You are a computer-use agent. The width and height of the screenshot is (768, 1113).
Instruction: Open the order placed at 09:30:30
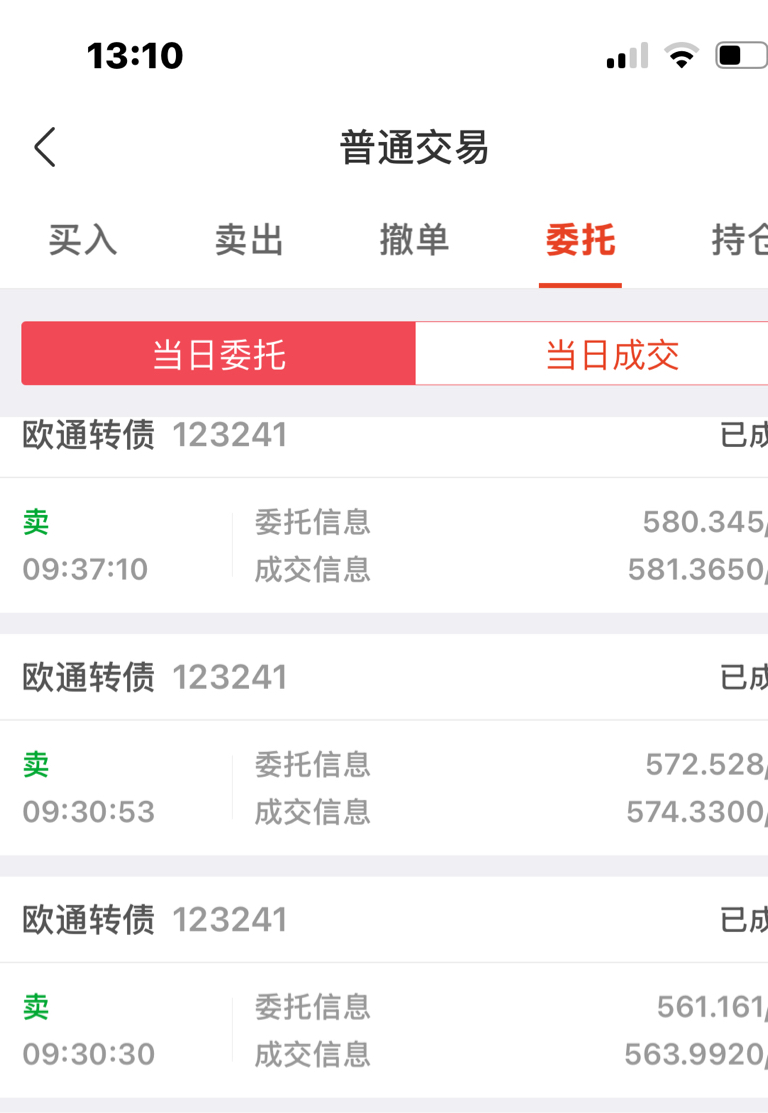pyautogui.click(x=384, y=1031)
